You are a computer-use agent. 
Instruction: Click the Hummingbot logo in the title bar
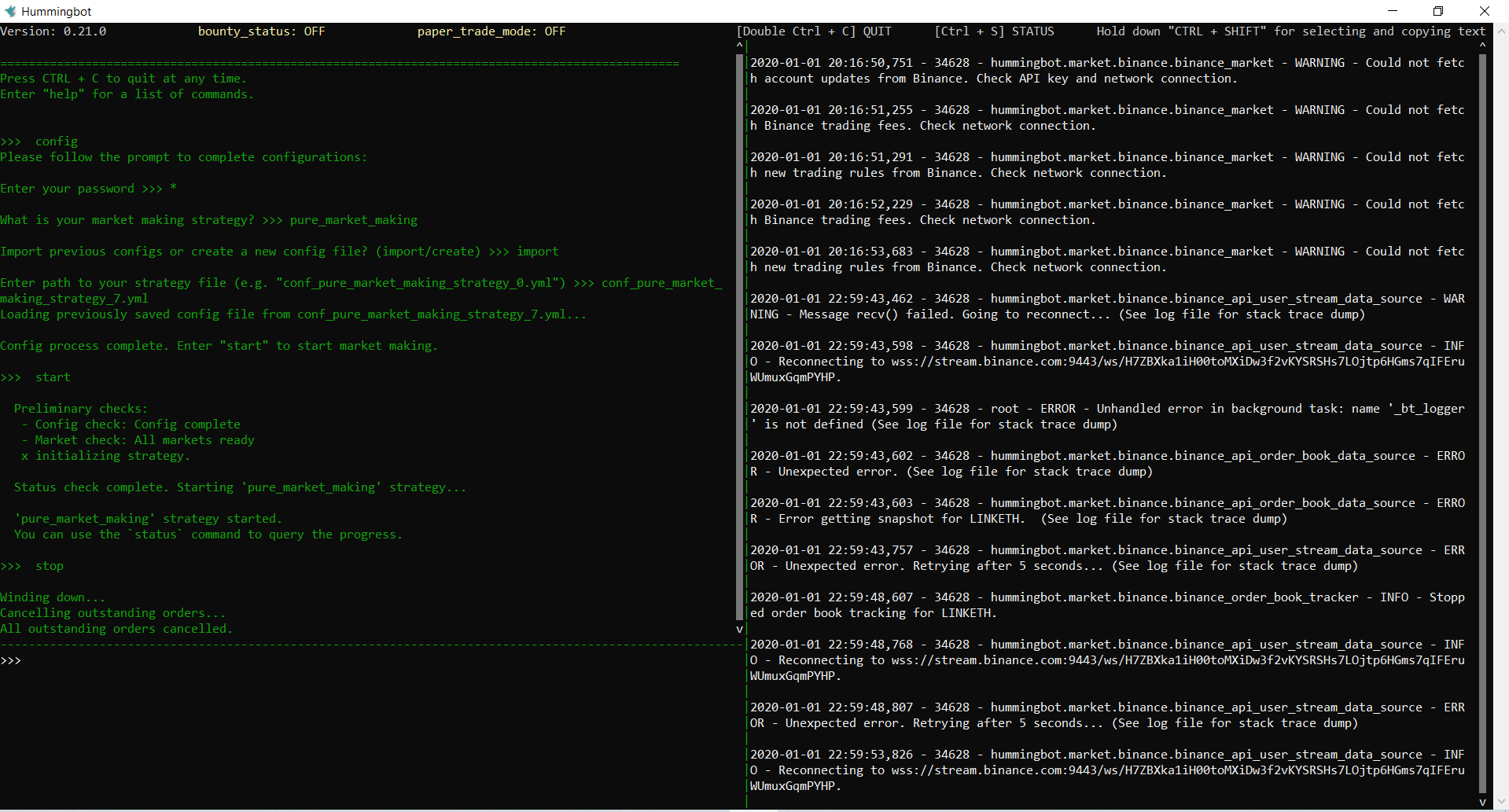pyautogui.click(x=10, y=11)
